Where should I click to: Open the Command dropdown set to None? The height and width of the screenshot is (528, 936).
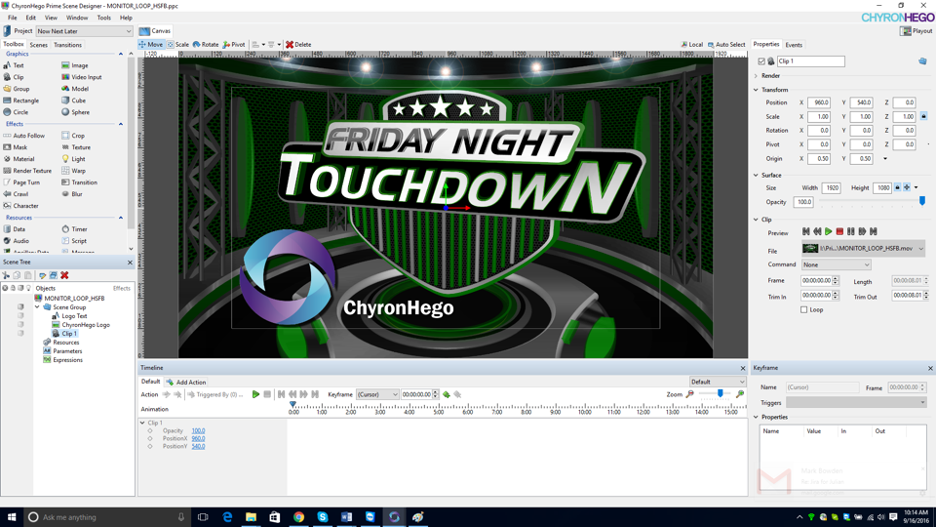pyautogui.click(x=836, y=265)
